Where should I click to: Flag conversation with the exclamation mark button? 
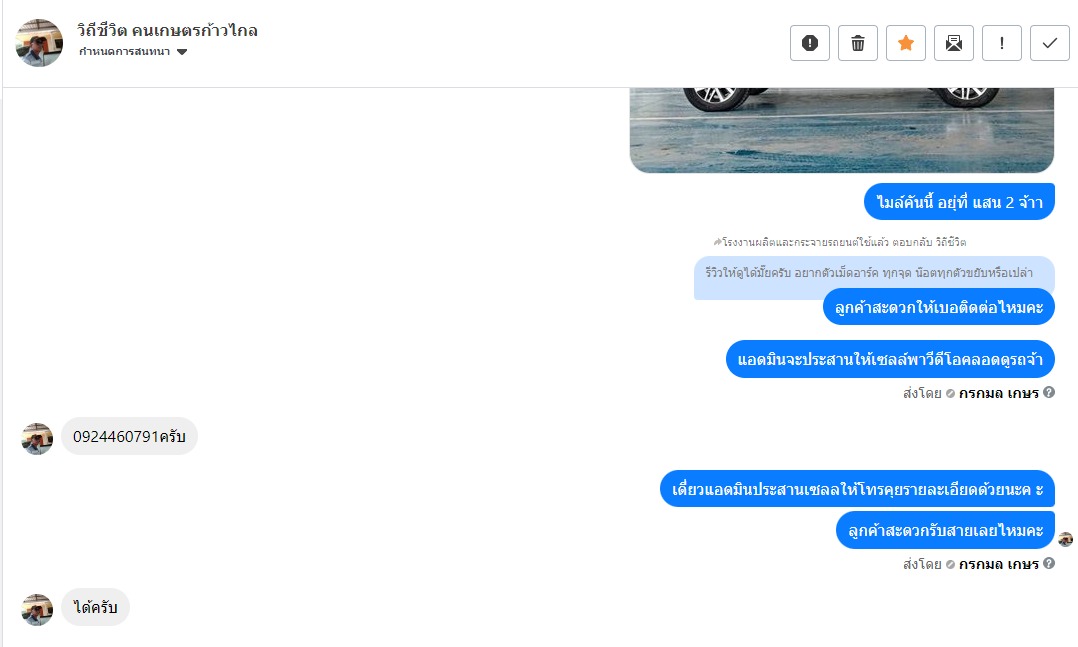[1002, 43]
